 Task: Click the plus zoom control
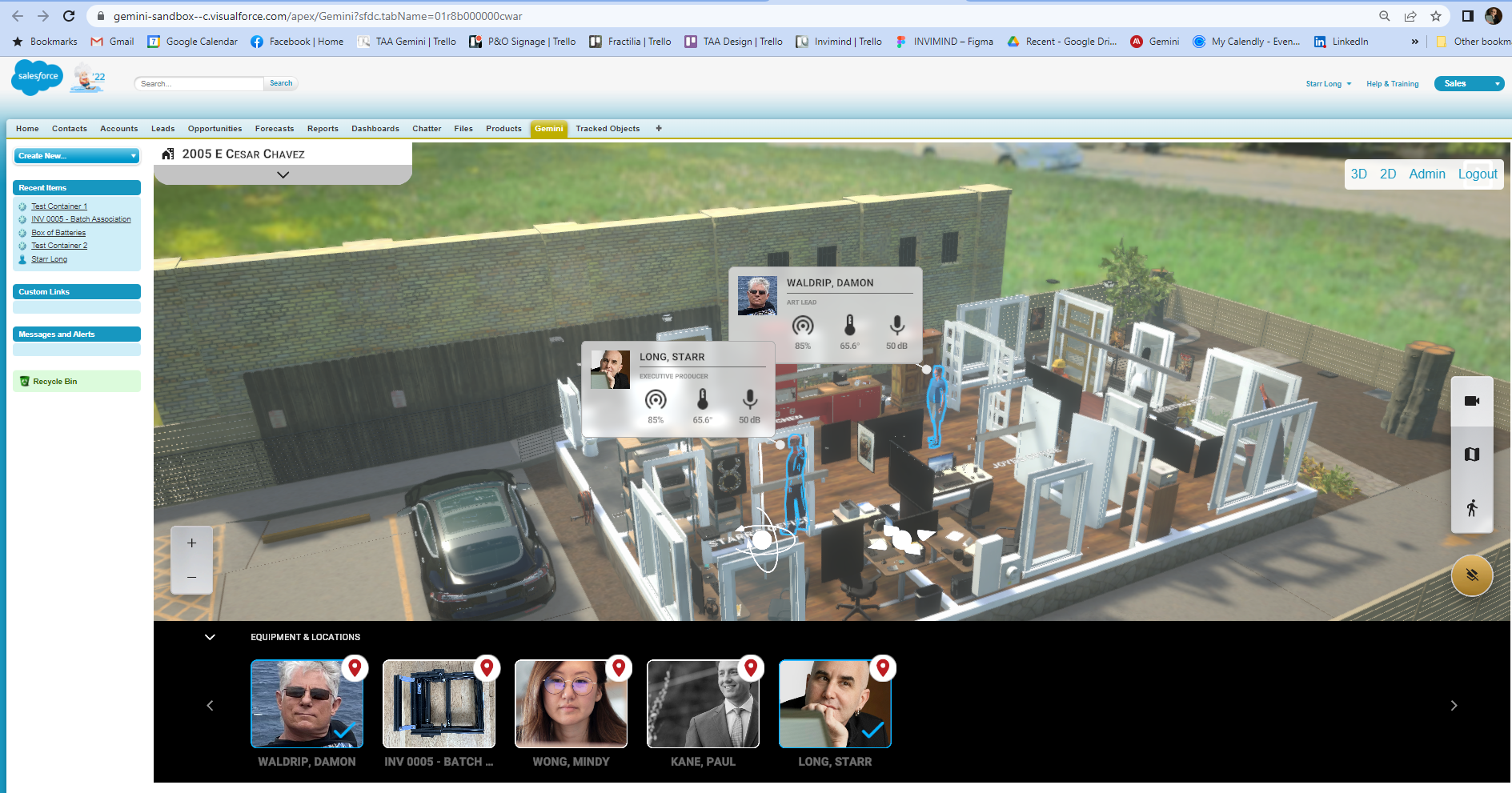191,543
